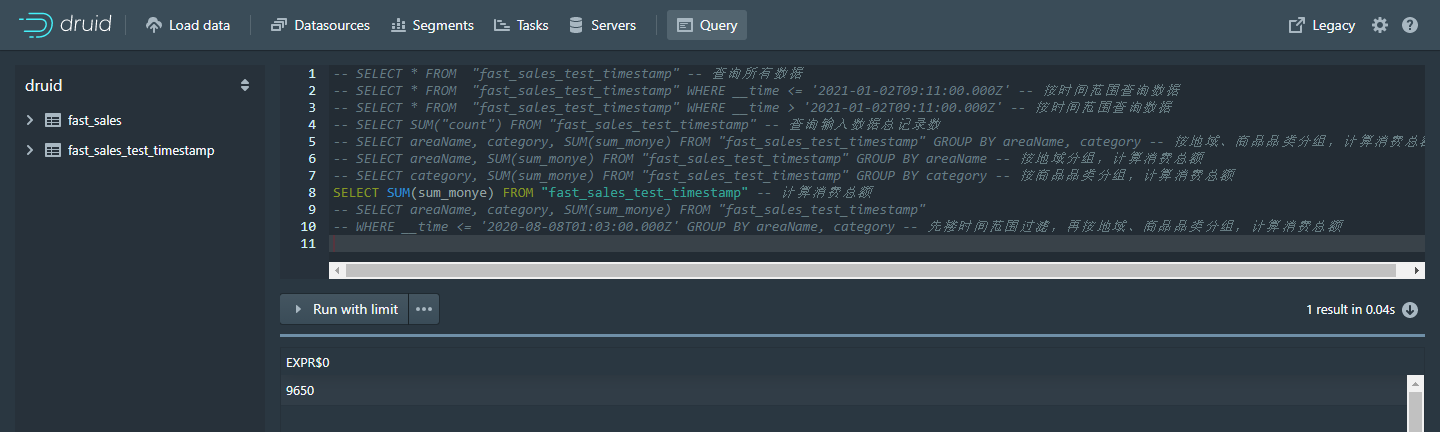Click the 9650 result cell

300,390
